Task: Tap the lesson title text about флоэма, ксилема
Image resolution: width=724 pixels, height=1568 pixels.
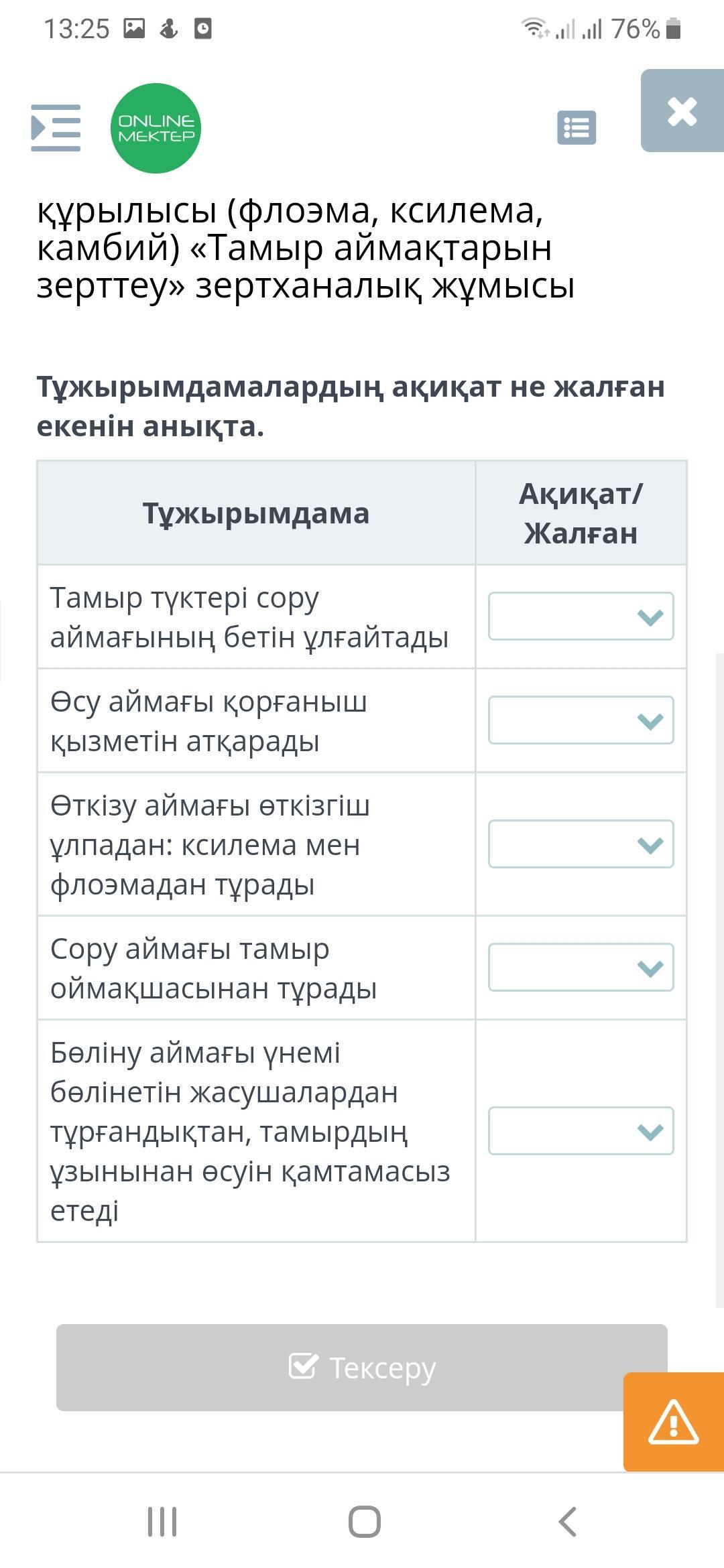Action: pos(306,248)
